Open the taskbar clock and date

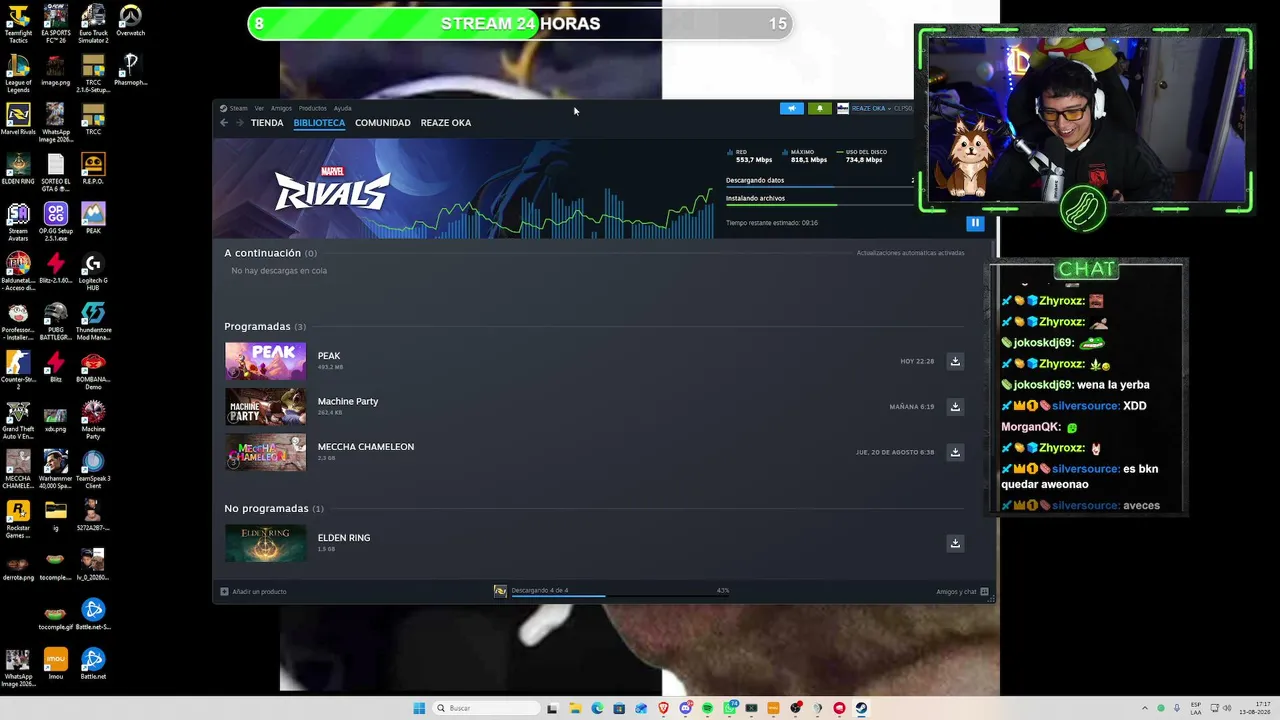pyautogui.click(x=1255, y=708)
